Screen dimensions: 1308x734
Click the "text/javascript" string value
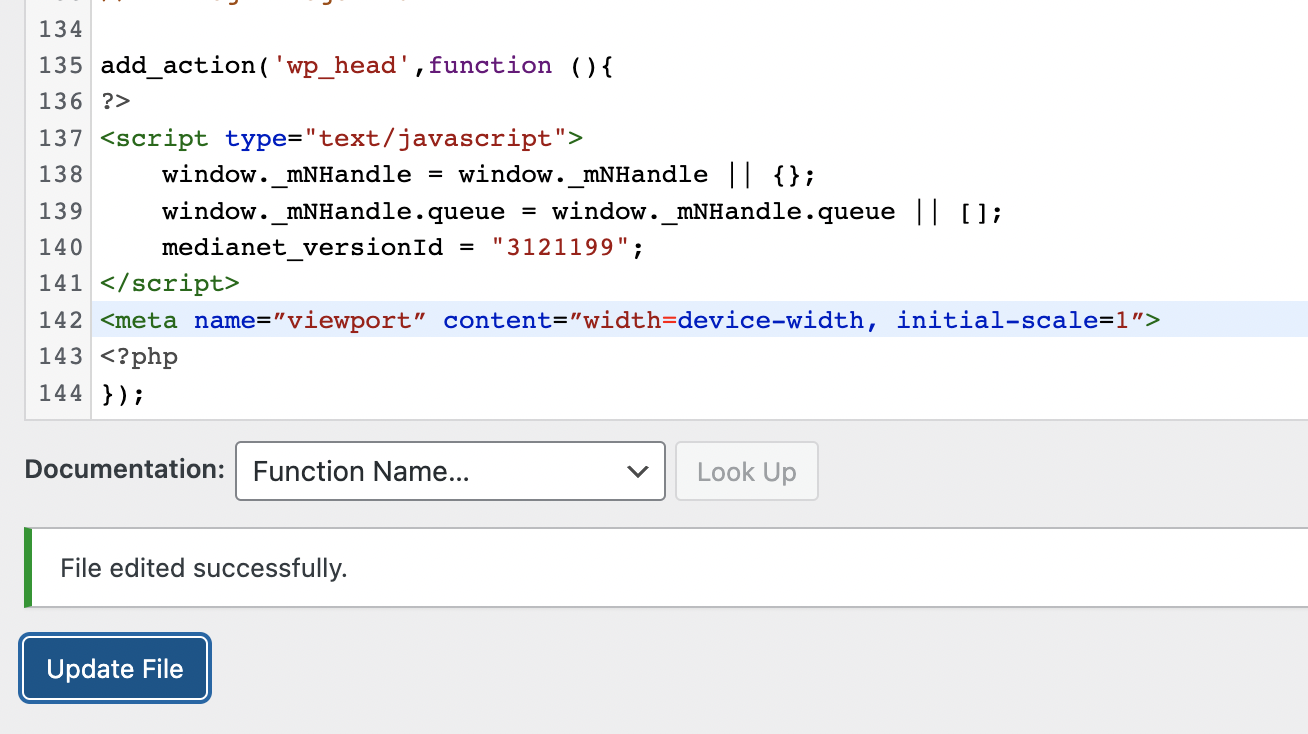(x=436, y=138)
